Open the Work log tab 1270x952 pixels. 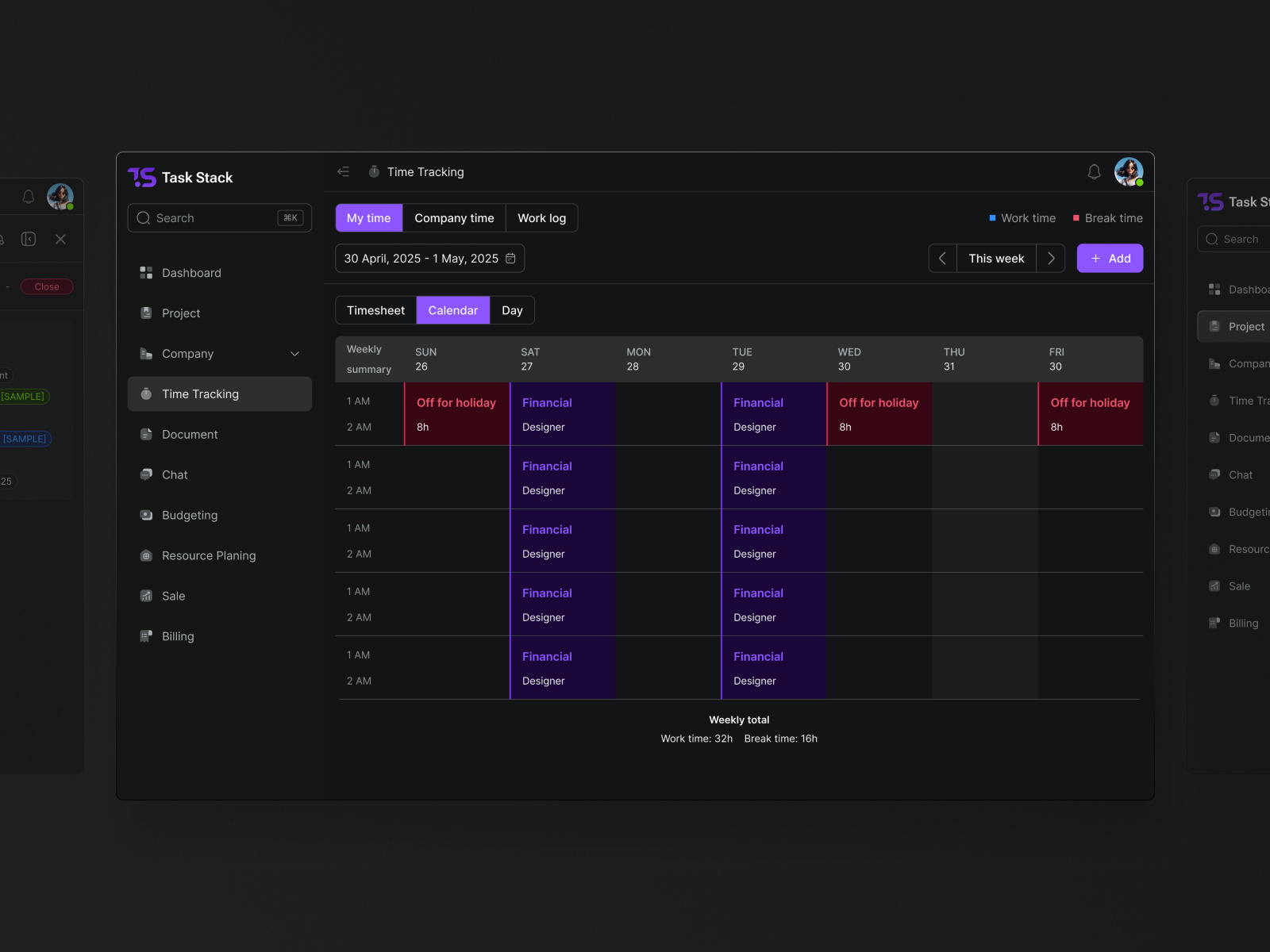pyautogui.click(x=541, y=217)
